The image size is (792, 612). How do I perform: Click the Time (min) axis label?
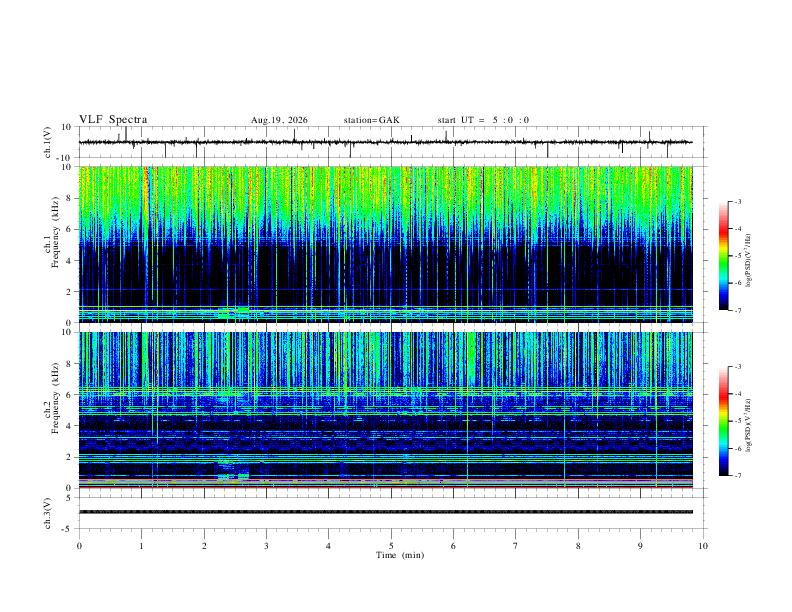point(400,555)
